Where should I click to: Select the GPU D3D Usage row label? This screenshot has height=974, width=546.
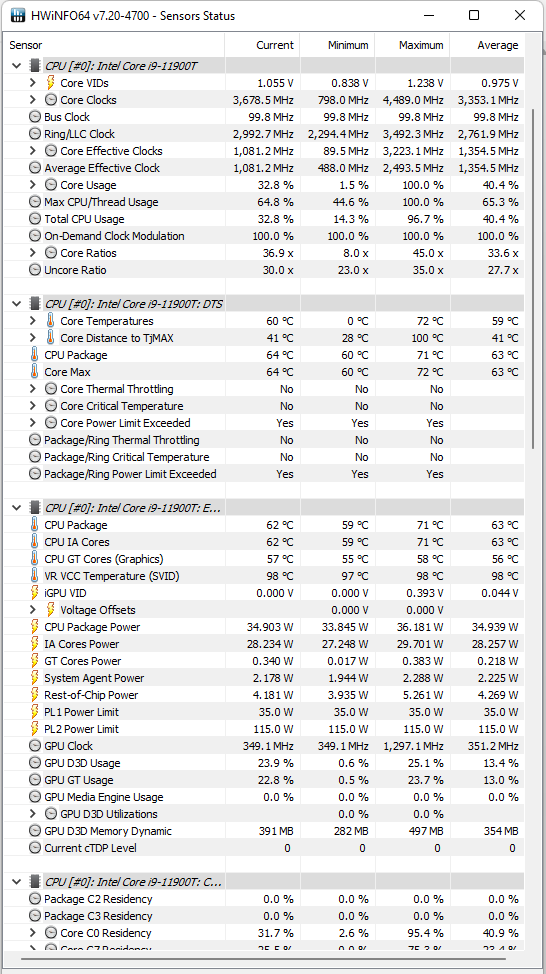pyautogui.click(x=82, y=763)
